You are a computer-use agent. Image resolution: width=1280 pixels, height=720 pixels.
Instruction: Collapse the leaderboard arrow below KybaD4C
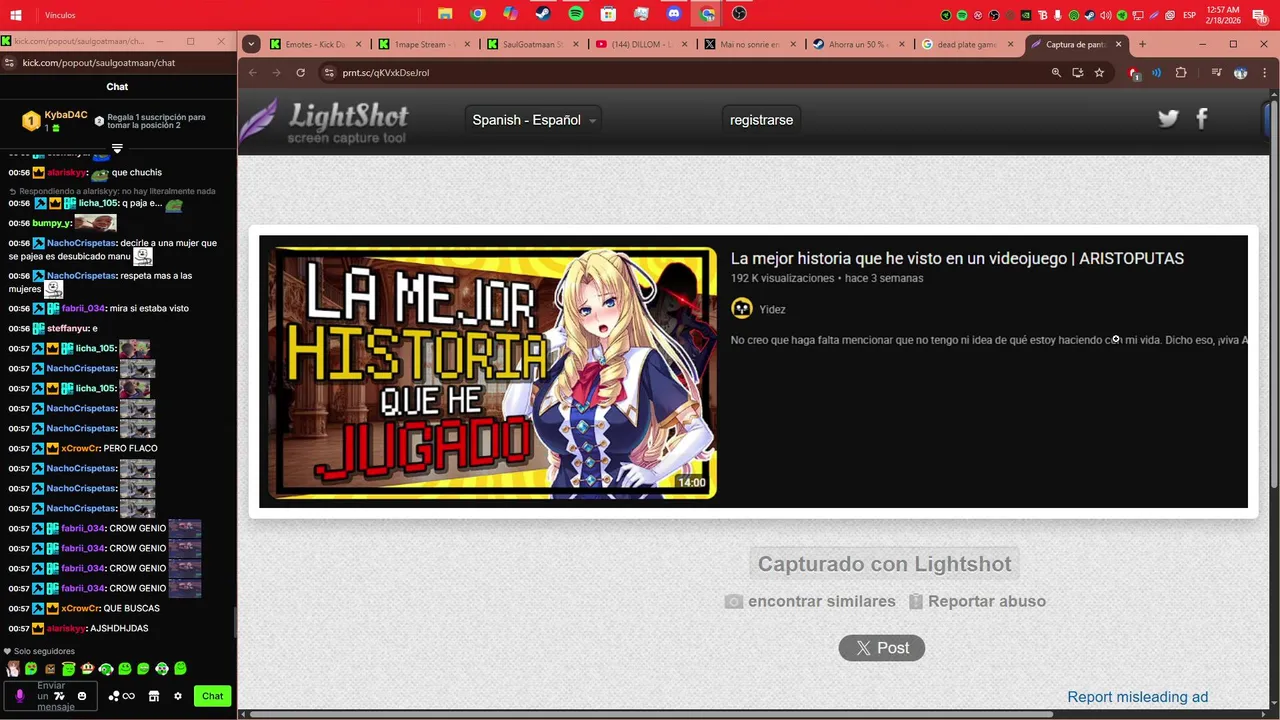(117, 148)
